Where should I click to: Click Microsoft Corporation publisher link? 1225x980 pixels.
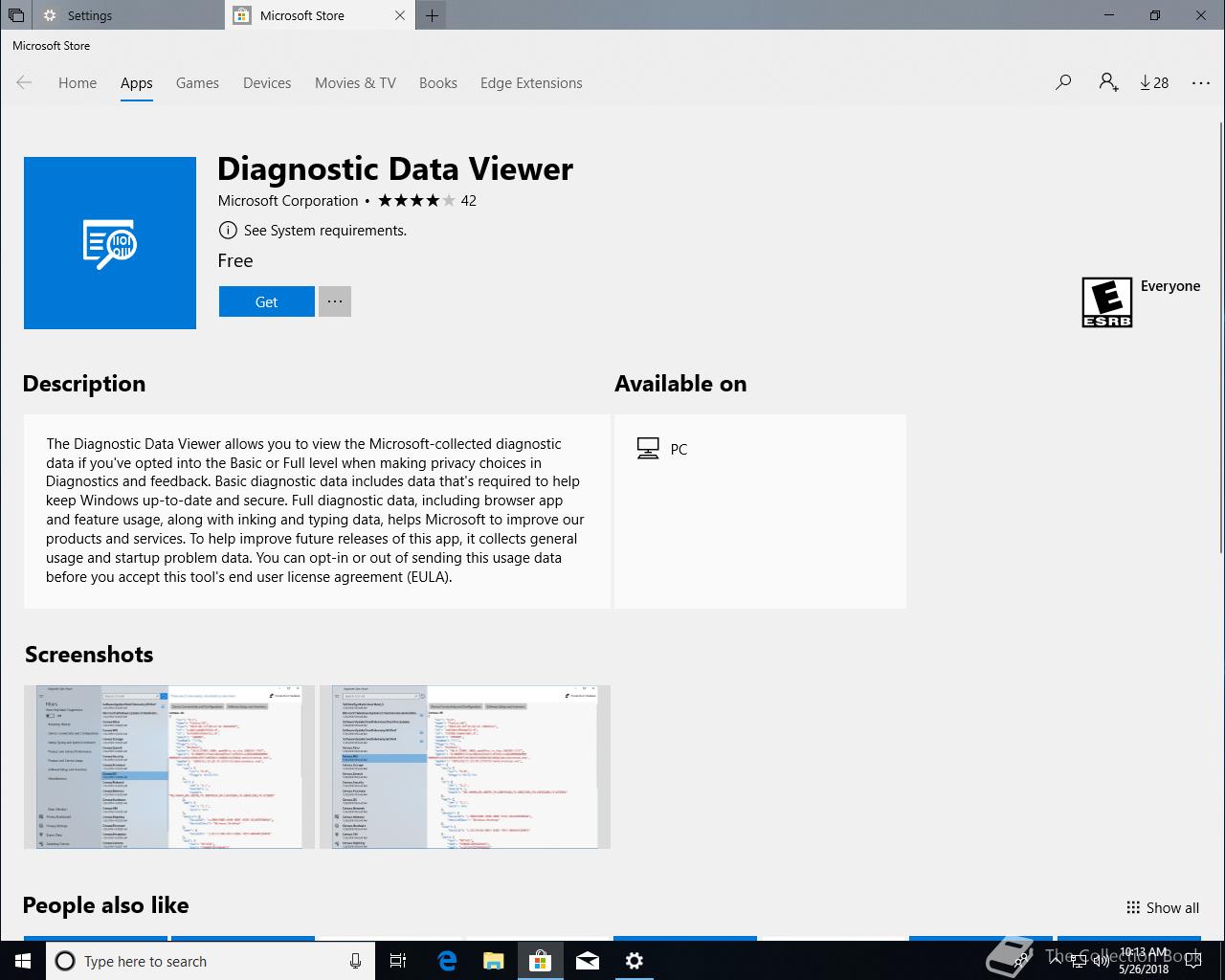coord(288,201)
